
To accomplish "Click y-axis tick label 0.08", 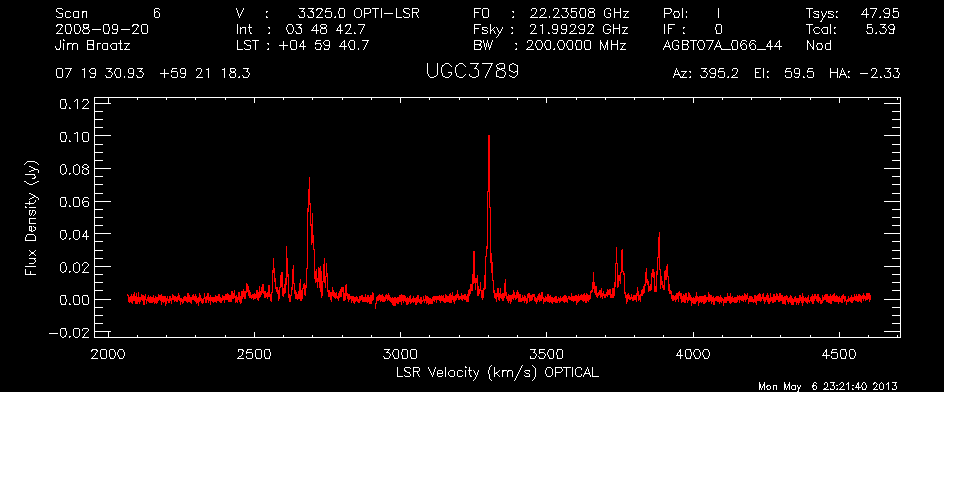I will pyautogui.click(x=74, y=169).
